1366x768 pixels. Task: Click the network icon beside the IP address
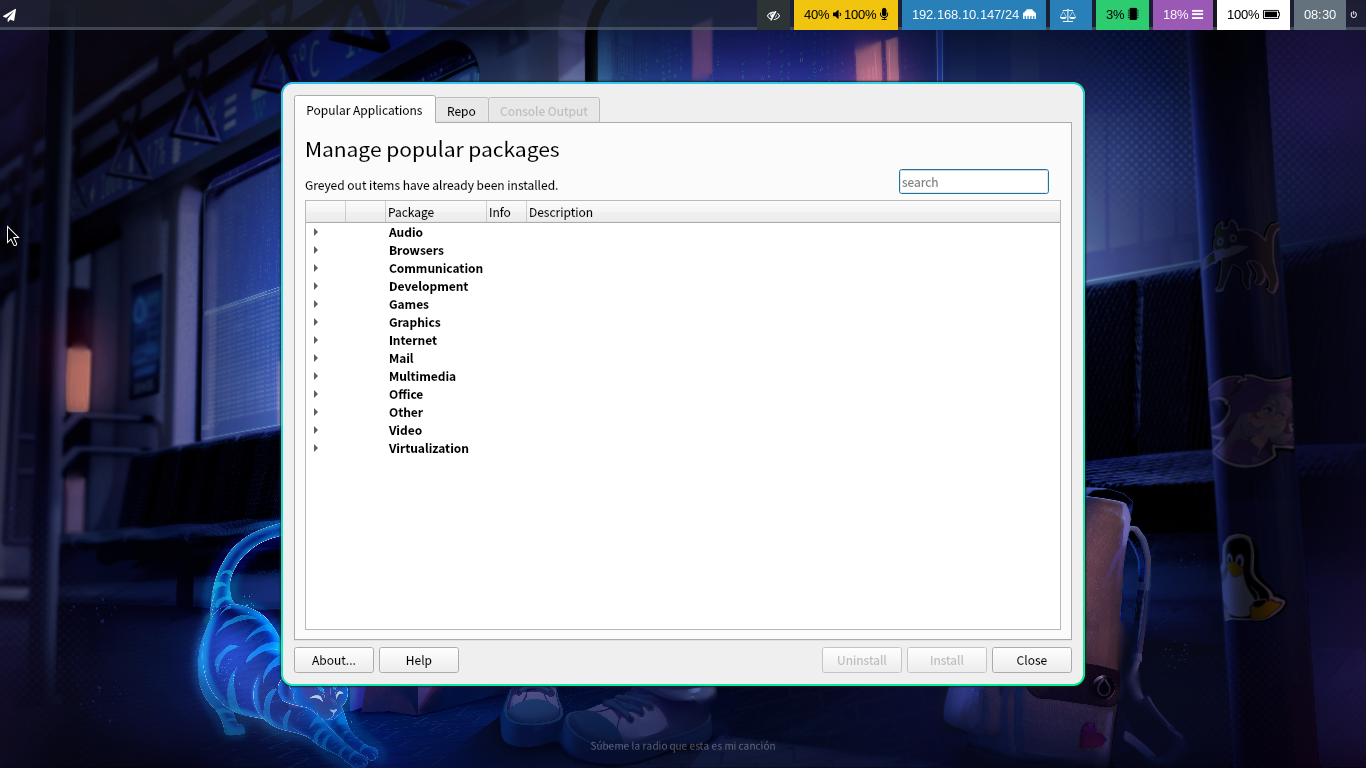(1029, 15)
